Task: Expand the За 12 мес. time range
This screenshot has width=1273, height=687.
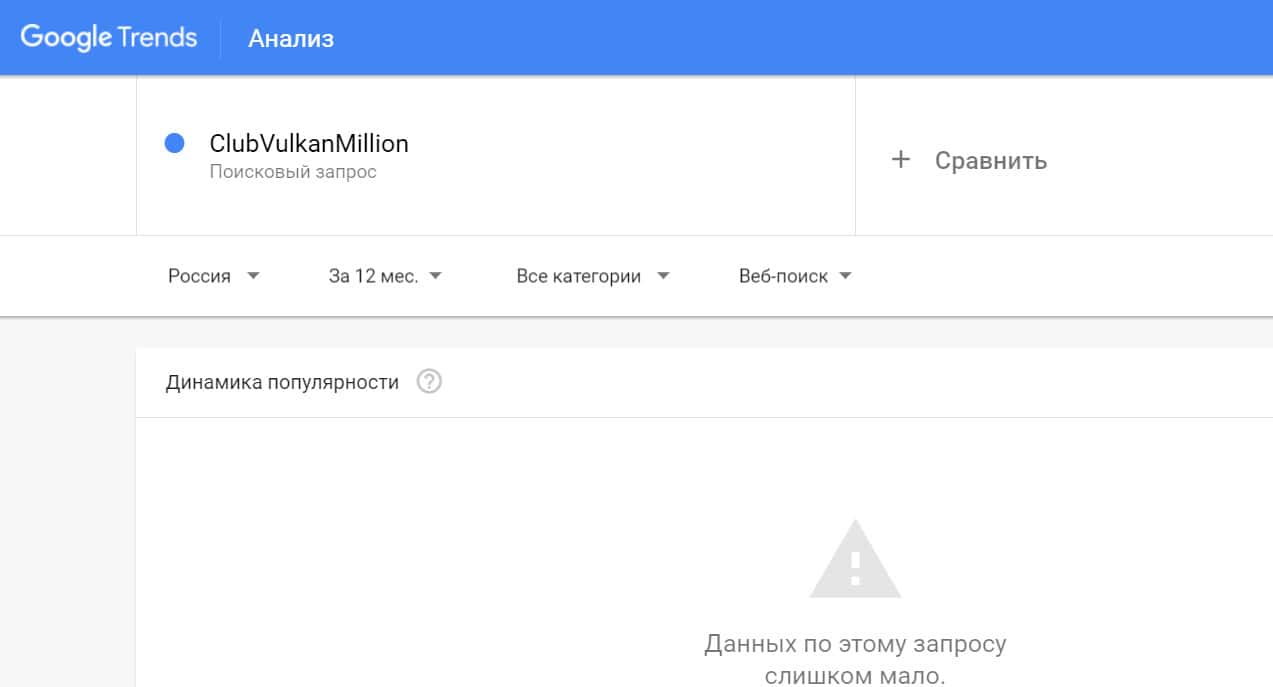Action: [373, 276]
